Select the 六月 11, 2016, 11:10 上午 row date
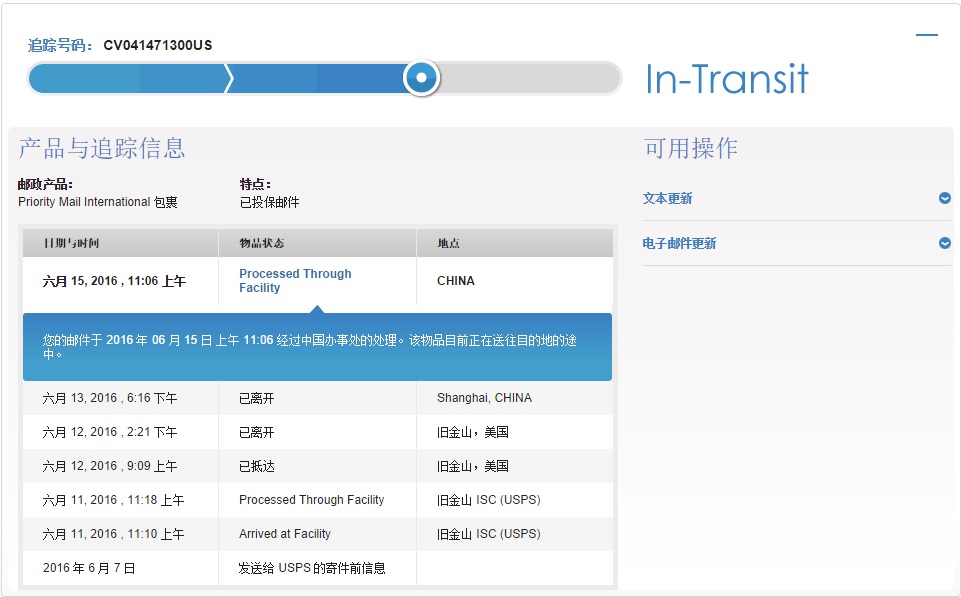The image size is (961, 597). (113, 534)
